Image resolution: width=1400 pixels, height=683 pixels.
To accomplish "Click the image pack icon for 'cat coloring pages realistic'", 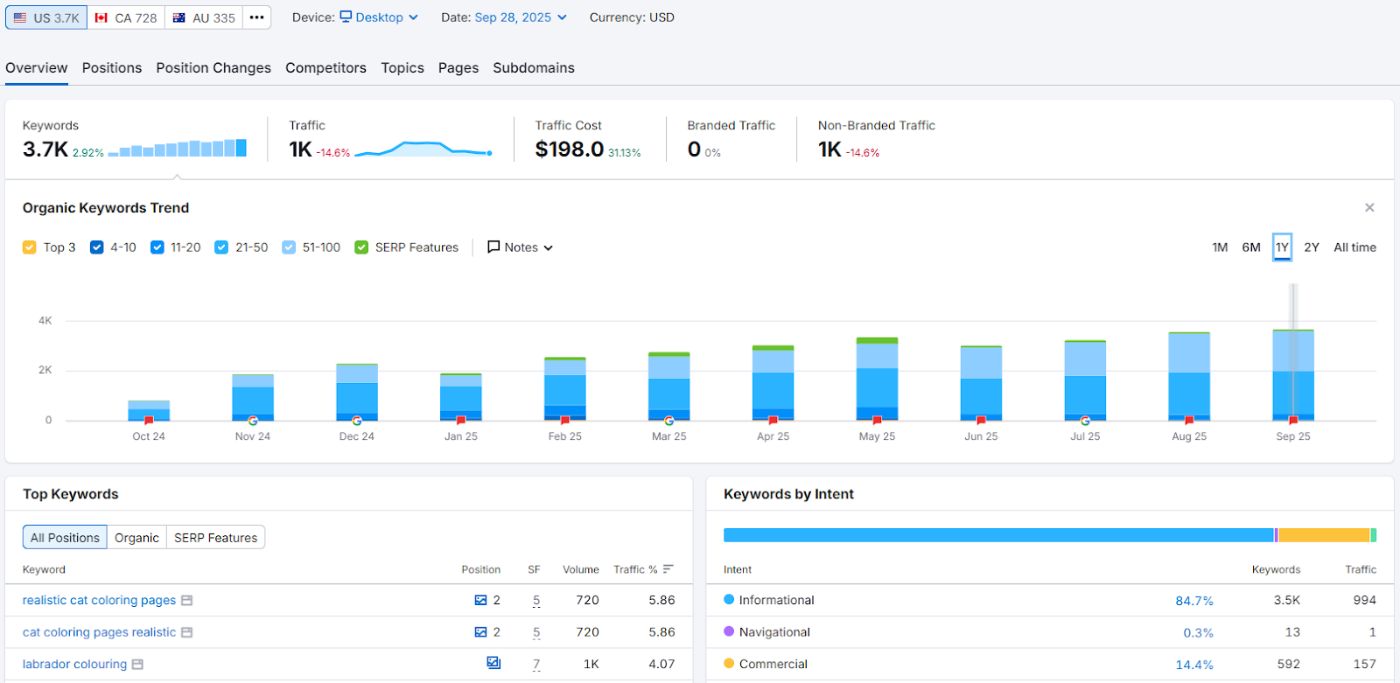I will pyautogui.click(x=480, y=632).
